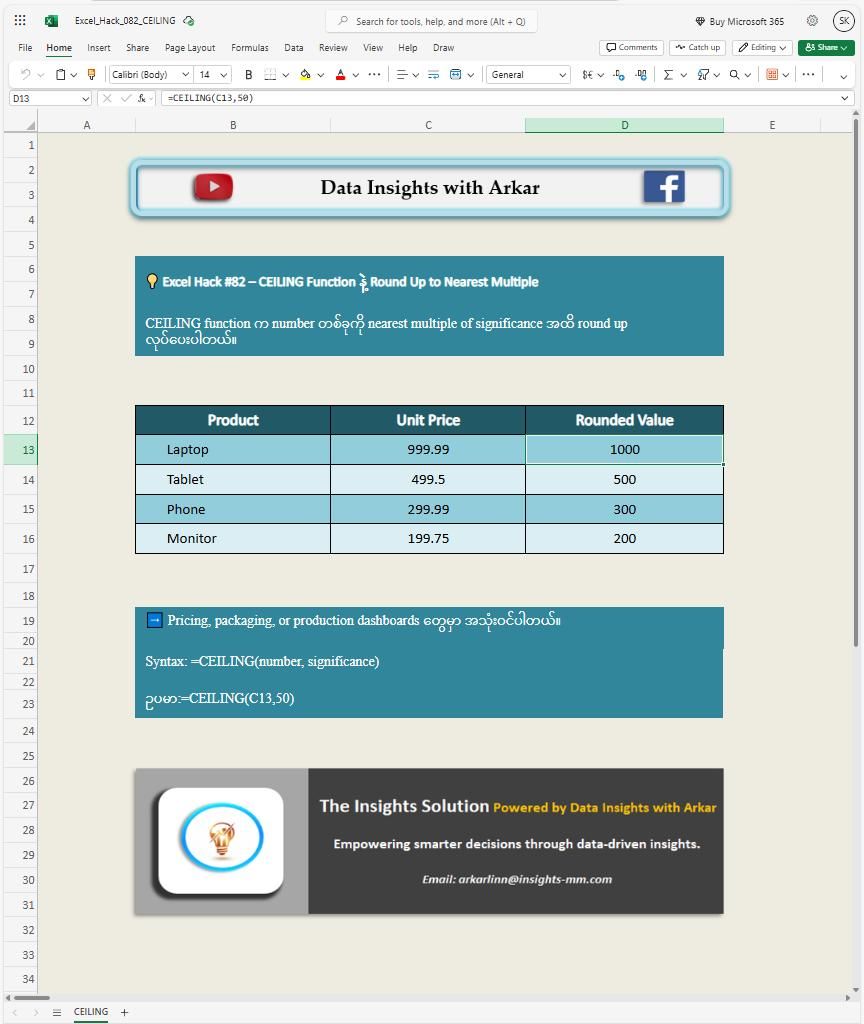The width and height of the screenshot is (864, 1024).
Task: Expand the font name Calibri dropdown
Action: [x=185, y=74]
